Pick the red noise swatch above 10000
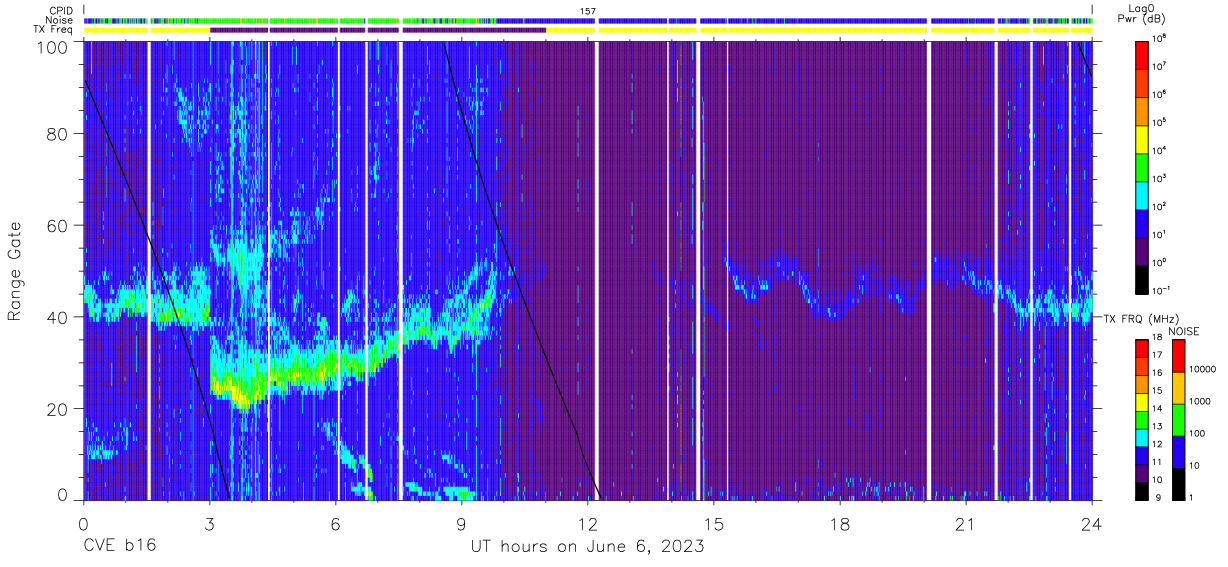Screen dimensions: 1228x567 (1178, 356)
